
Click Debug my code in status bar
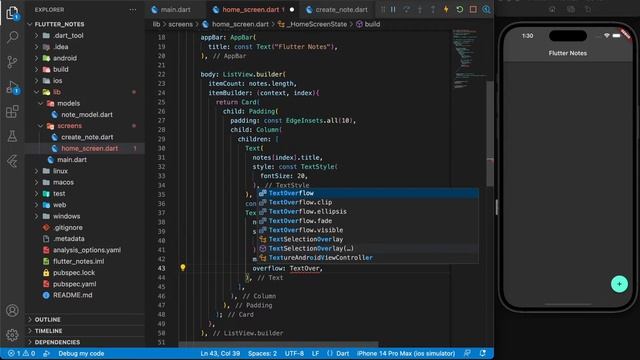pyautogui.click(x=81, y=353)
